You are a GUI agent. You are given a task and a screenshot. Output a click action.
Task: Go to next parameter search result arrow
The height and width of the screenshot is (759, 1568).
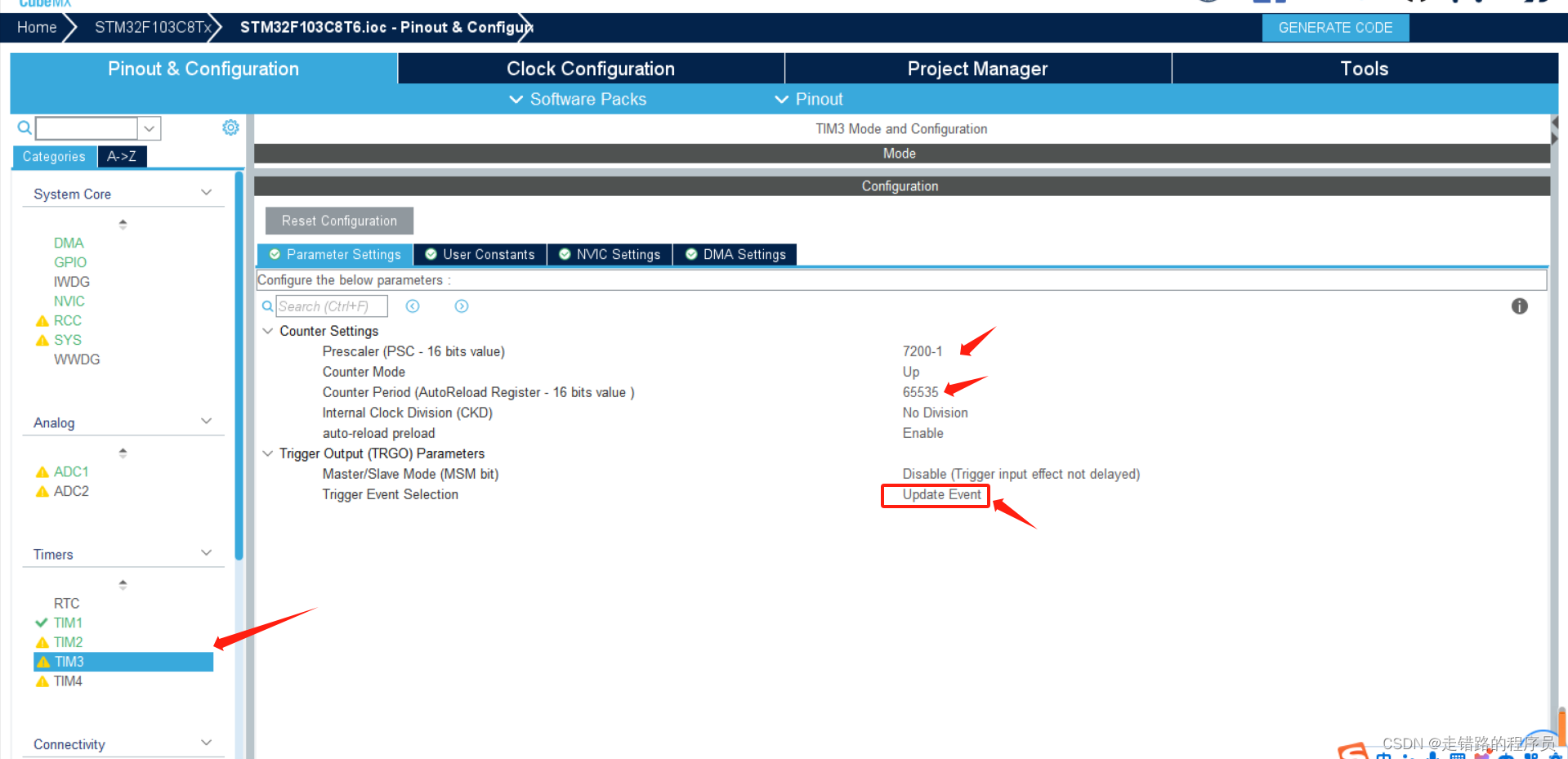coord(462,306)
